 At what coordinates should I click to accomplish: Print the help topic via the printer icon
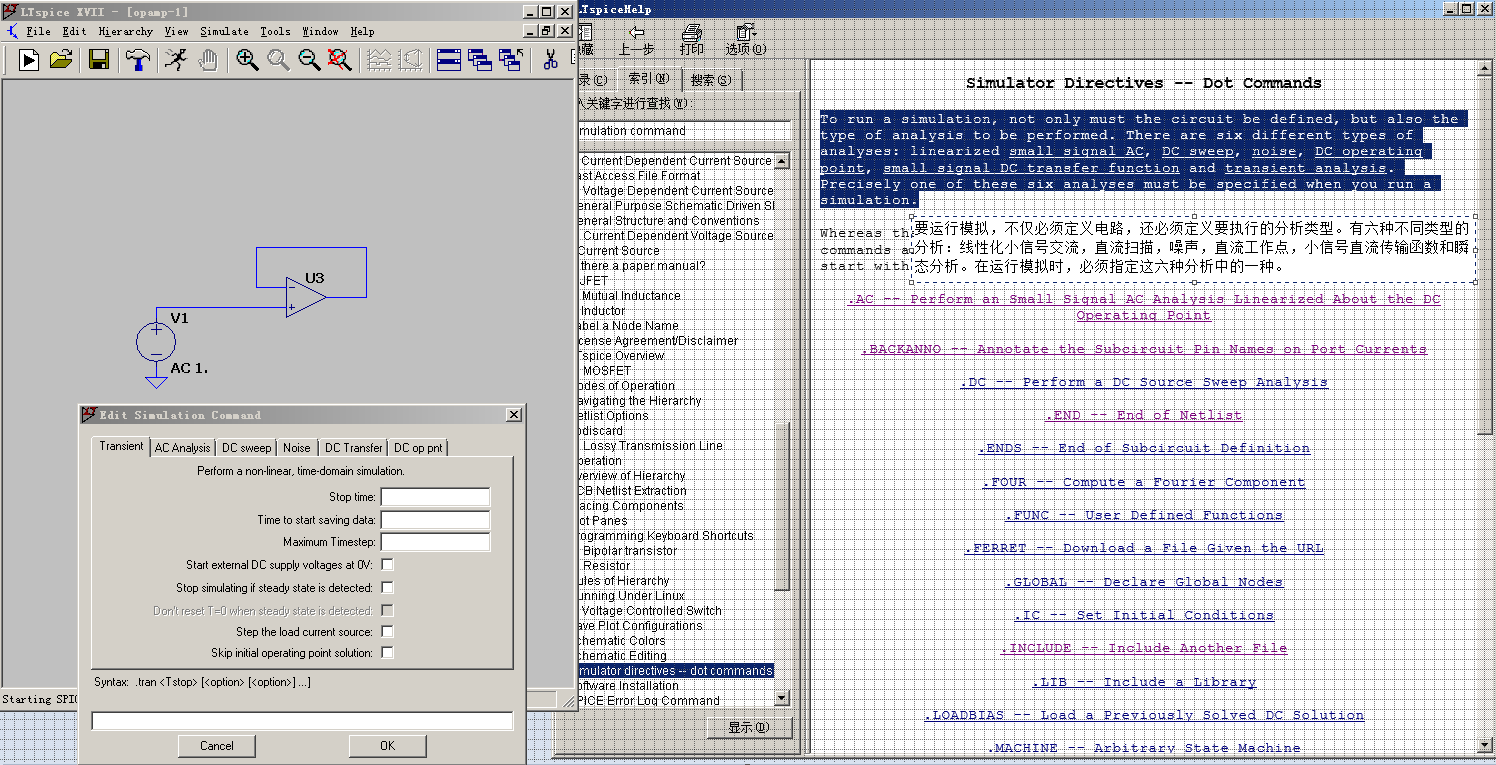pos(691,33)
